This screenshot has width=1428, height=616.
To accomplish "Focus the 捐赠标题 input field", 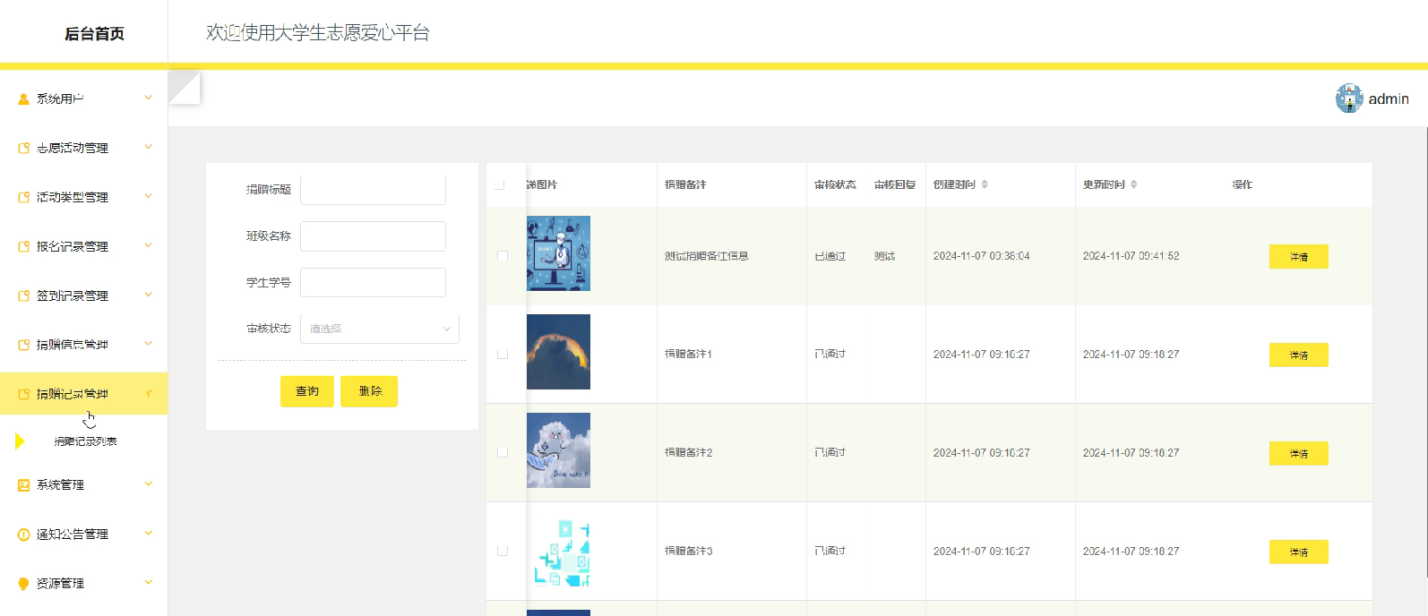I will (x=373, y=190).
